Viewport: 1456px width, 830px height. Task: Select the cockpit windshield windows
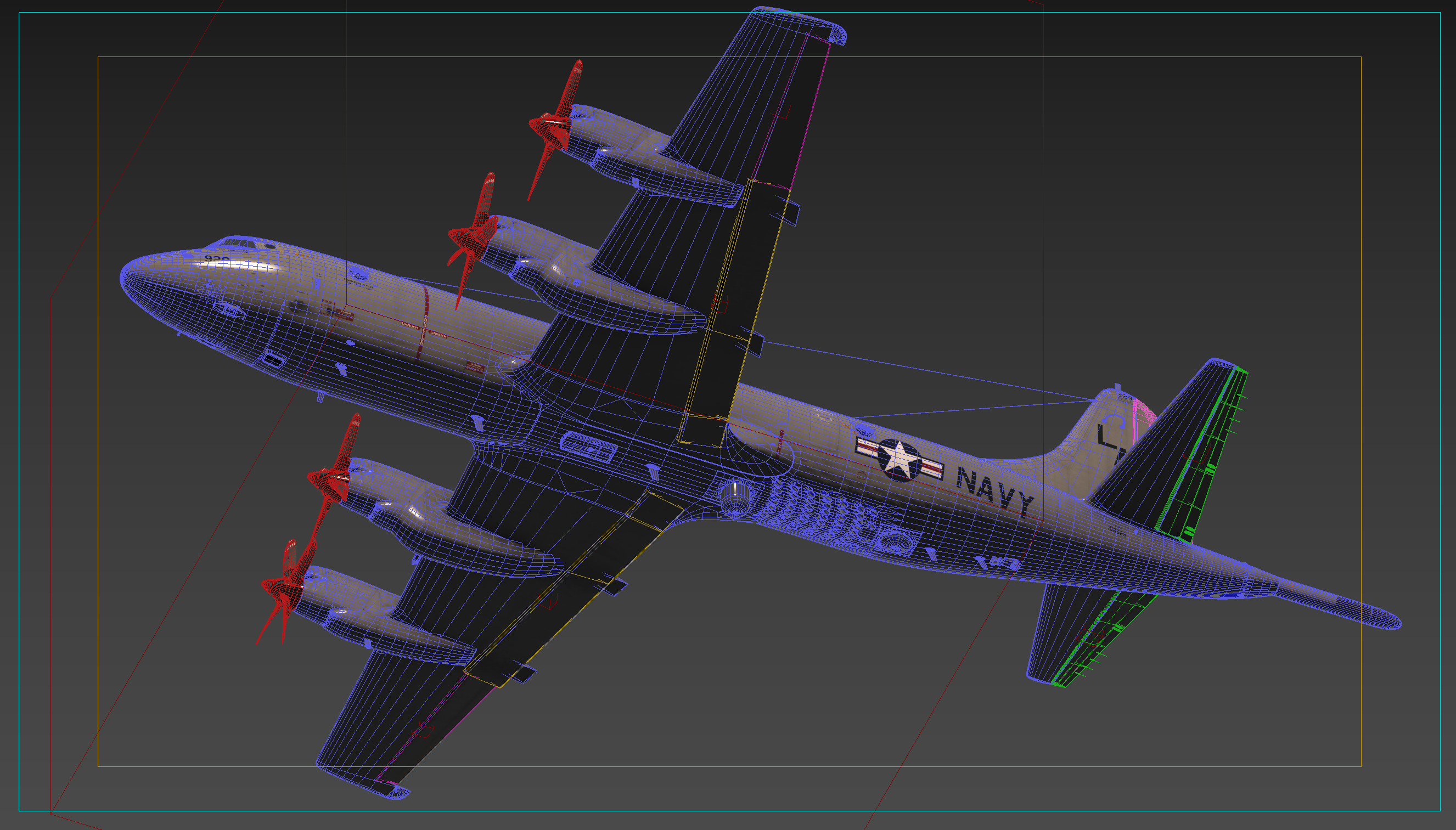238,245
